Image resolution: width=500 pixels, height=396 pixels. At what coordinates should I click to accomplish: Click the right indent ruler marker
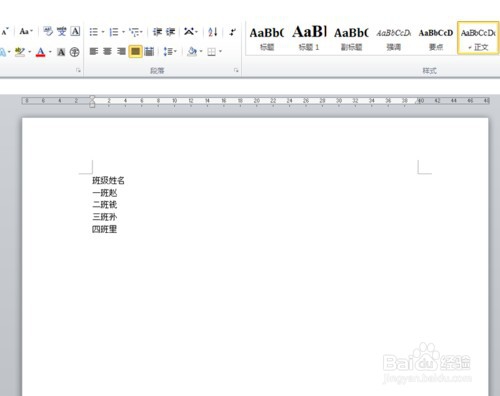tap(417, 101)
